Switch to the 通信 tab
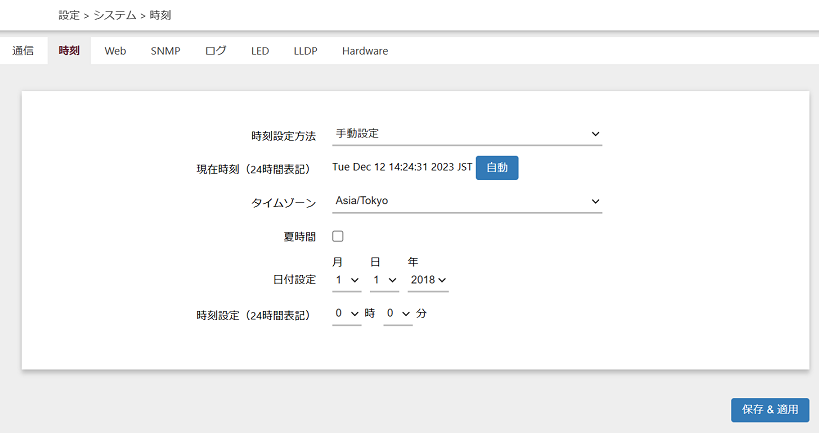The image size is (819, 433). tap(23, 51)
